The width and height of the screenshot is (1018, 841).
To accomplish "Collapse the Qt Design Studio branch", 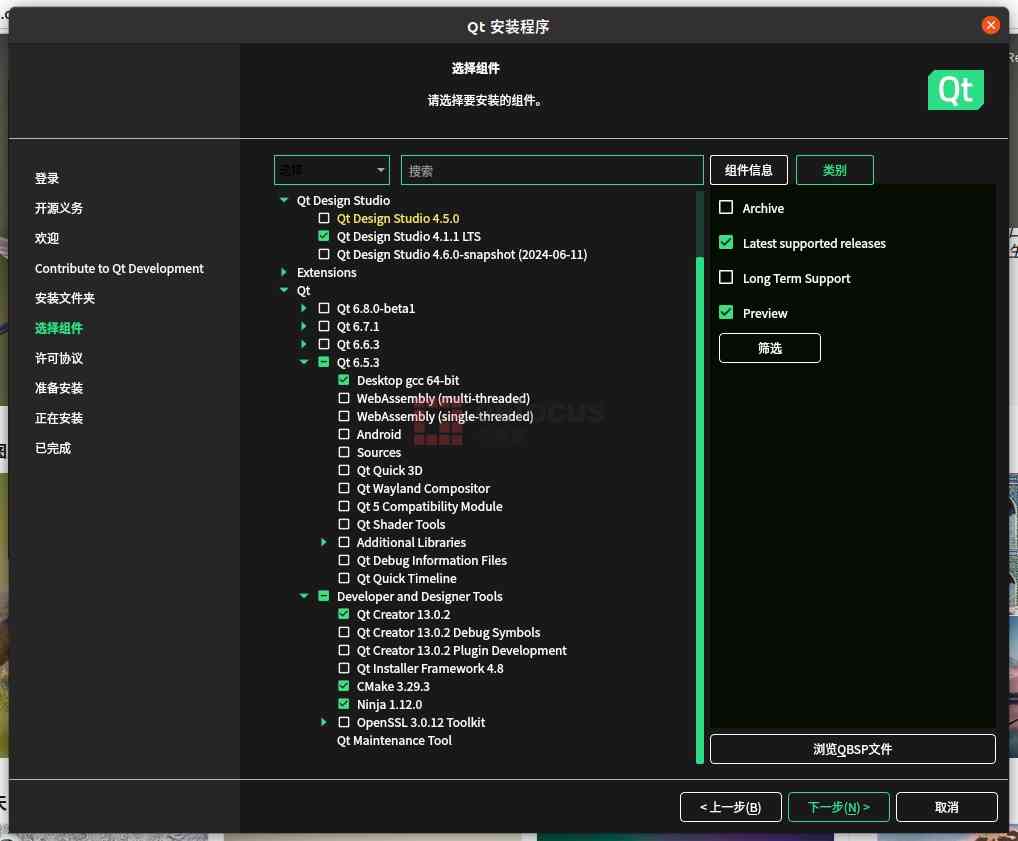I will [283, 200].
